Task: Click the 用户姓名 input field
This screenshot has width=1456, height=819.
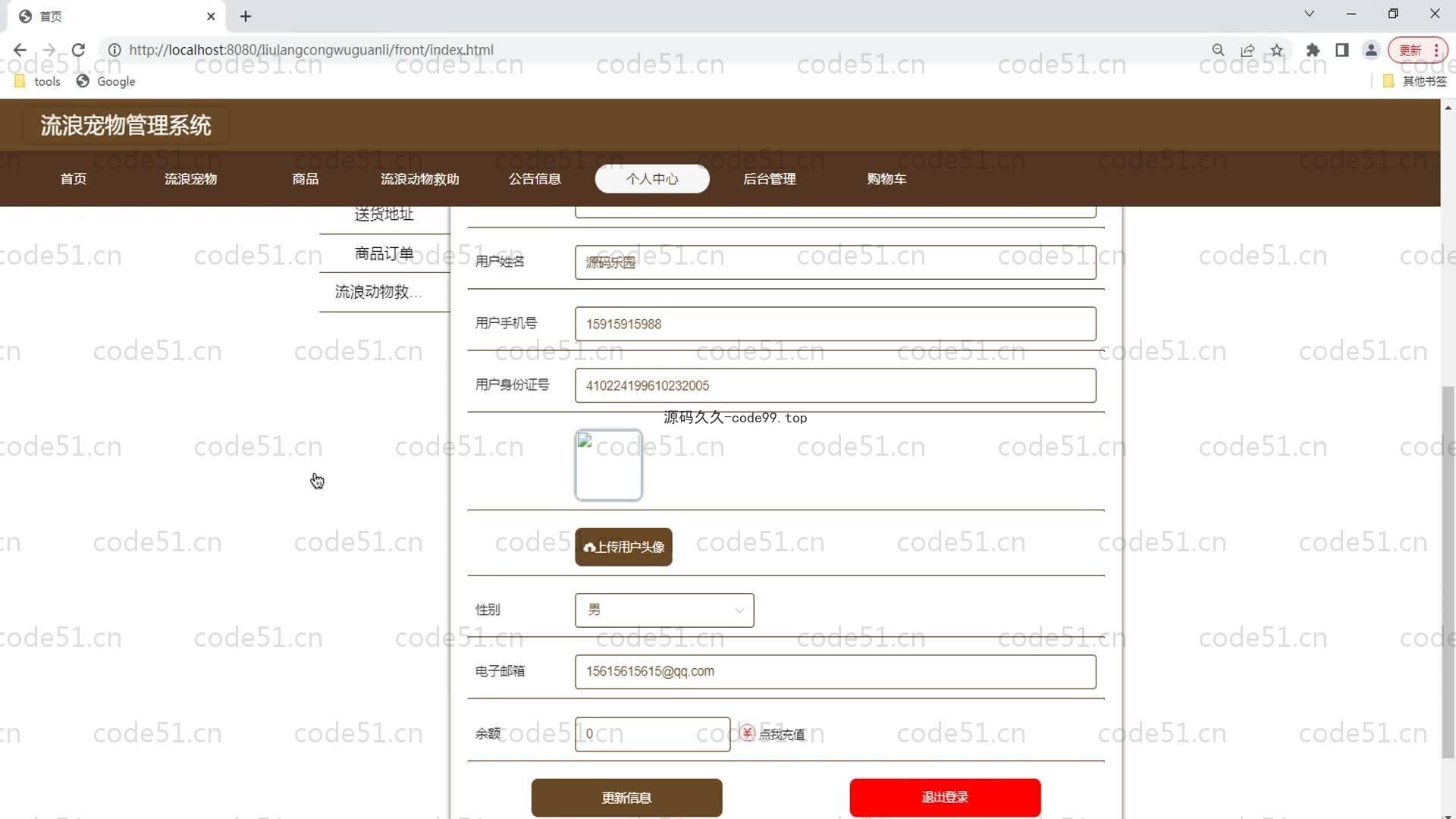Action: tap(835, 262)
